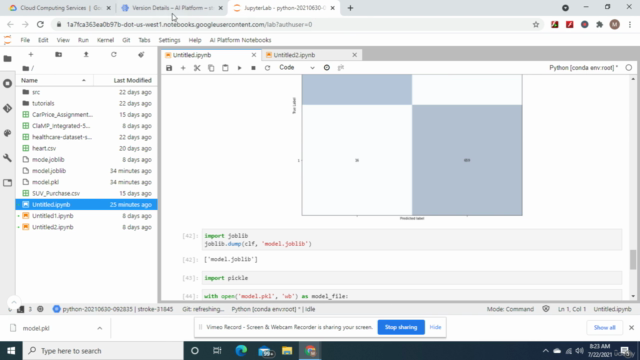Click the git button in notebook toolbar
Image resolution: width=640 pixels, height=360 pixels.
click(x=341, y=67)
